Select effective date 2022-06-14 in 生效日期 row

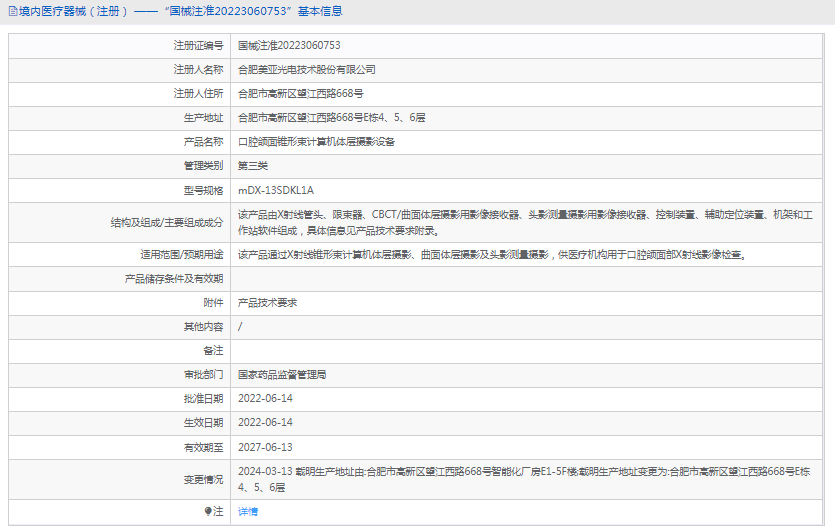tap(265, 423)
